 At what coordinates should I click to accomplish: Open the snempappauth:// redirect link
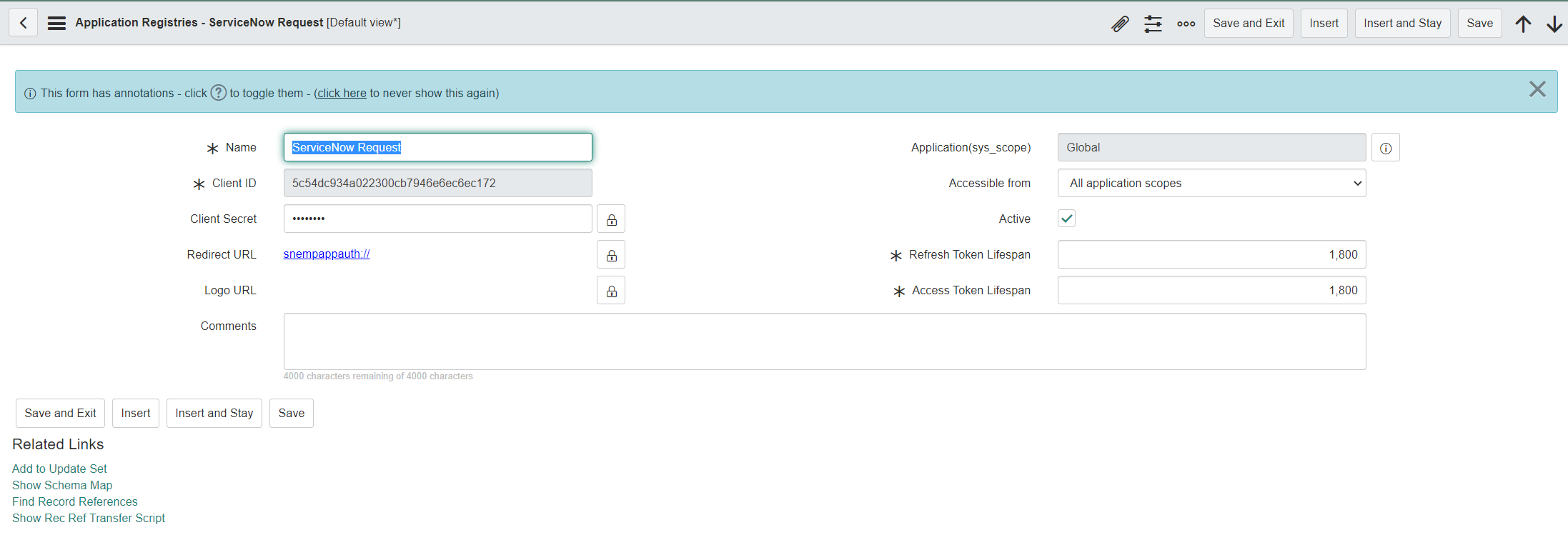click(x=327, y=254)
